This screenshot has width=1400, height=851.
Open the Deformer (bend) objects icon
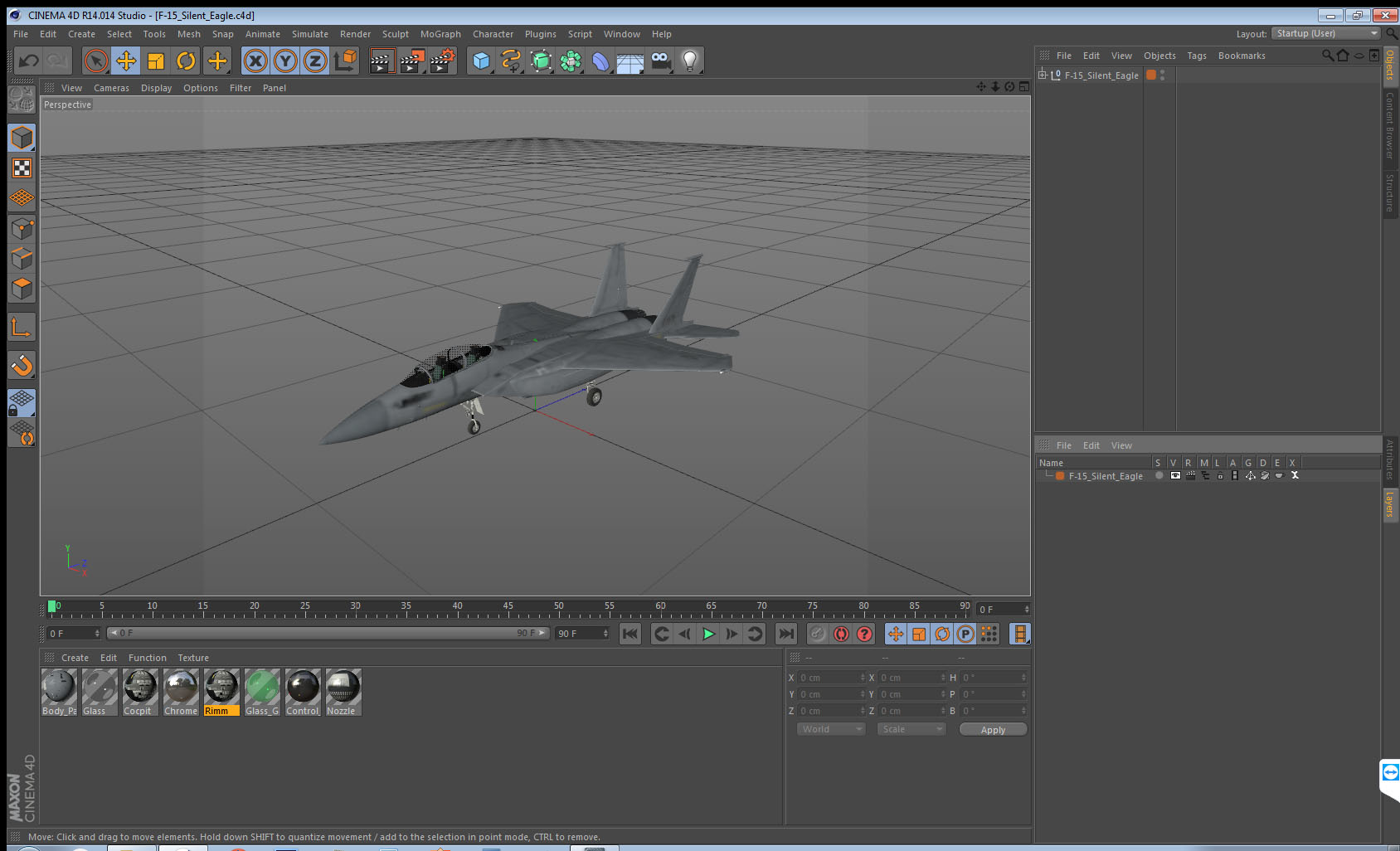600,61
